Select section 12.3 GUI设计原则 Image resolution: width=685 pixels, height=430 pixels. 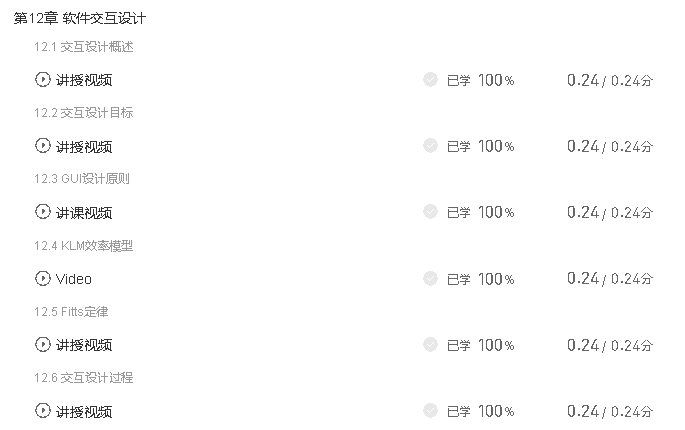click(82, 179)
